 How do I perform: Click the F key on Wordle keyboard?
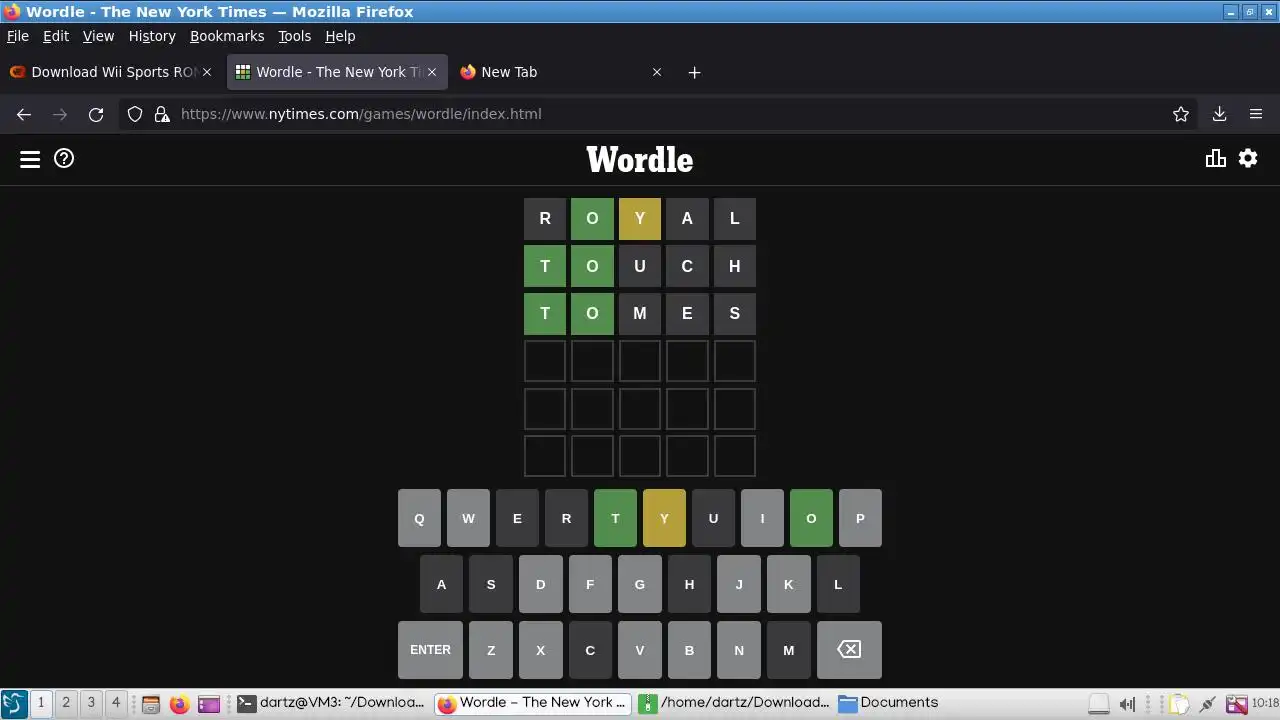click(590, 584)
